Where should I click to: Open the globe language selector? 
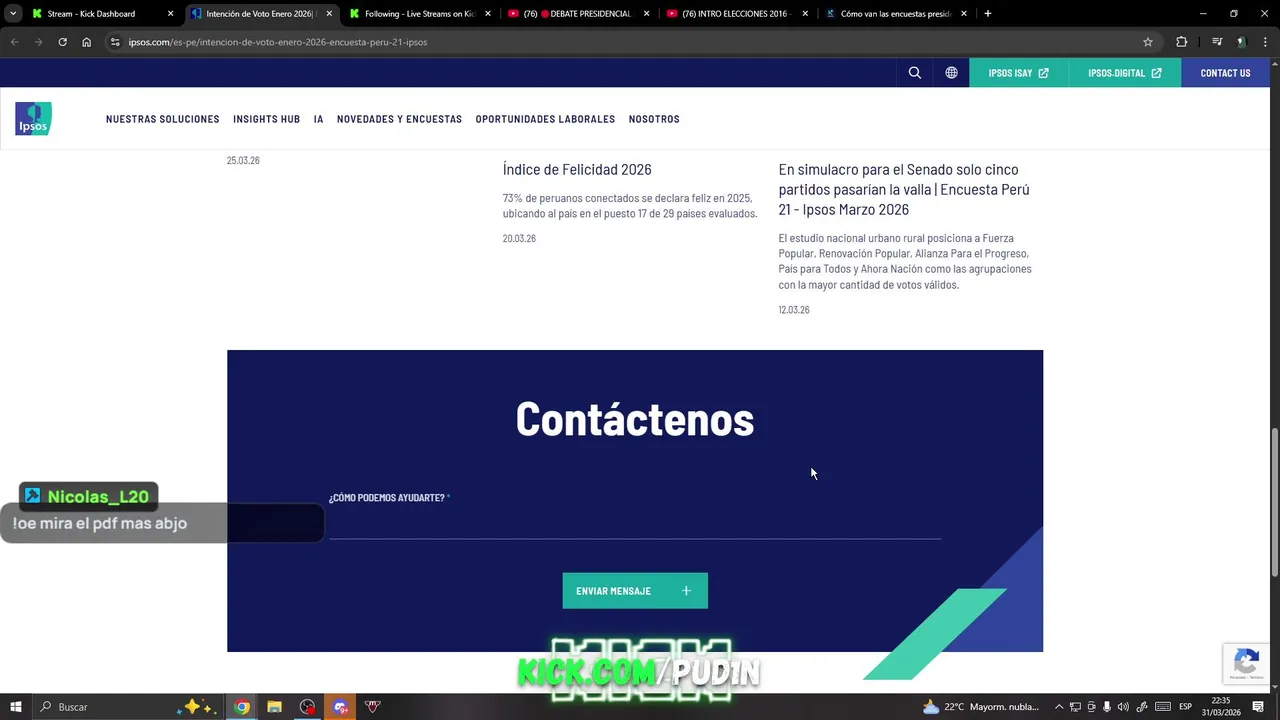(951, 73)
